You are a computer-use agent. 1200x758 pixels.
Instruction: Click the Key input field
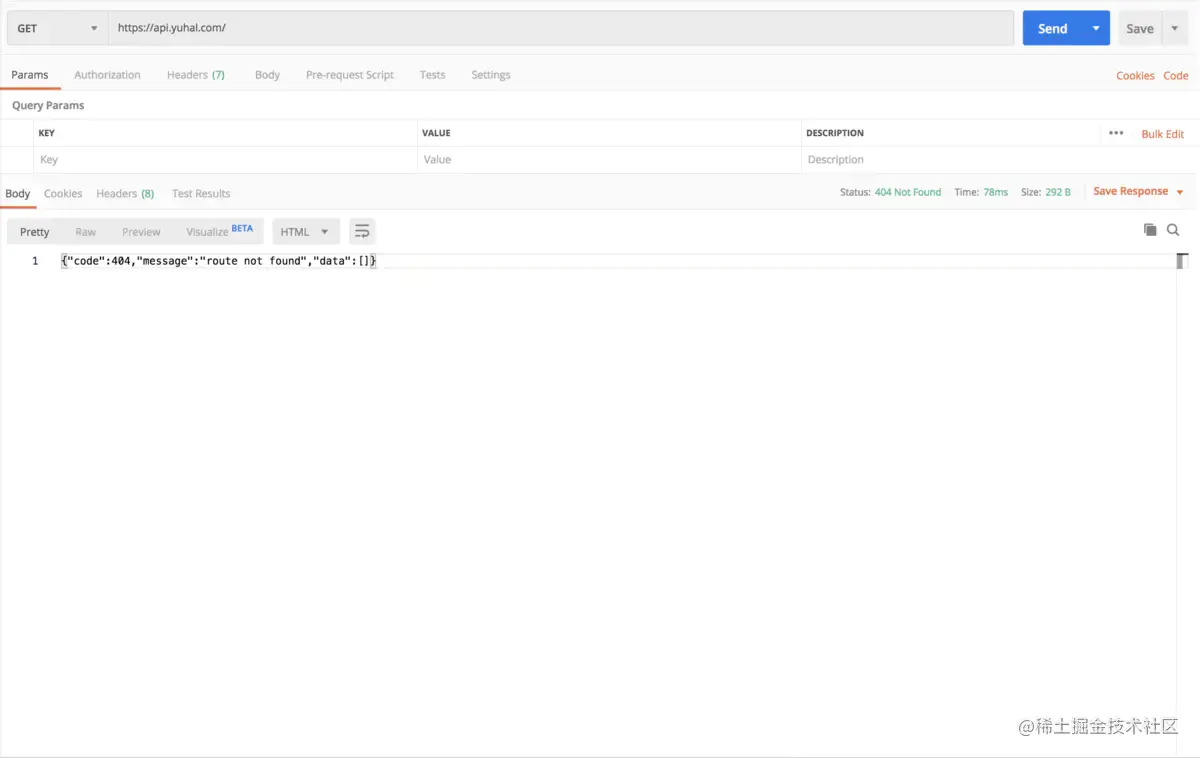[225, 160]
